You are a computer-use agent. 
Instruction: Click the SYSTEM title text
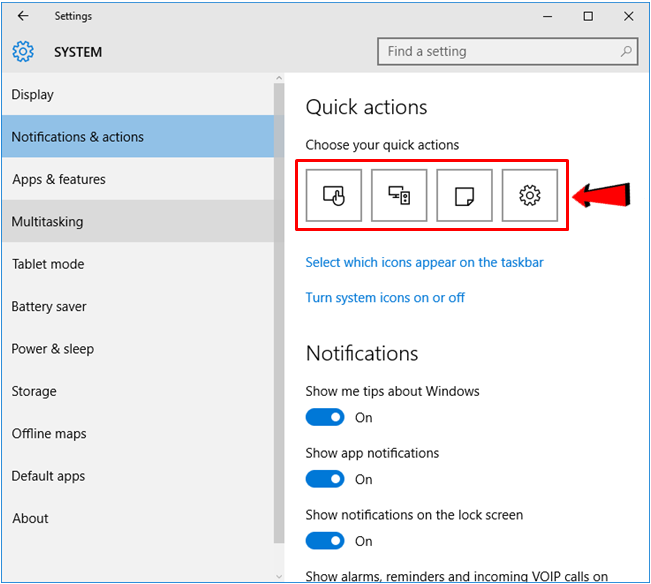pos(78,52)
